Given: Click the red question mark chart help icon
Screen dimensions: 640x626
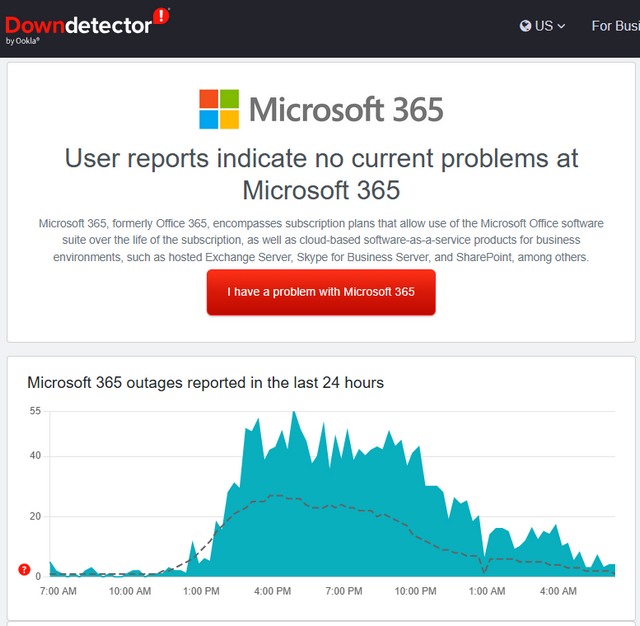Looking at the screenshot, I should [24, 569].
